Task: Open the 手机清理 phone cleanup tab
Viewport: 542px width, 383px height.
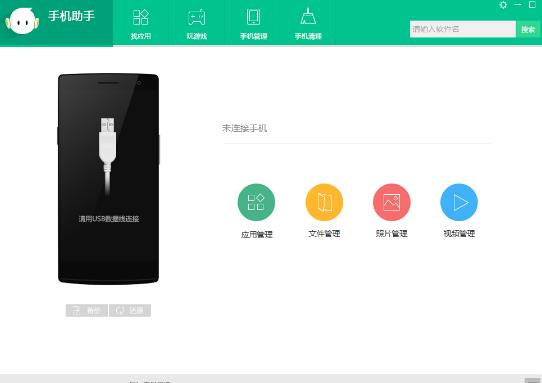Action: [x=308, y=23]
